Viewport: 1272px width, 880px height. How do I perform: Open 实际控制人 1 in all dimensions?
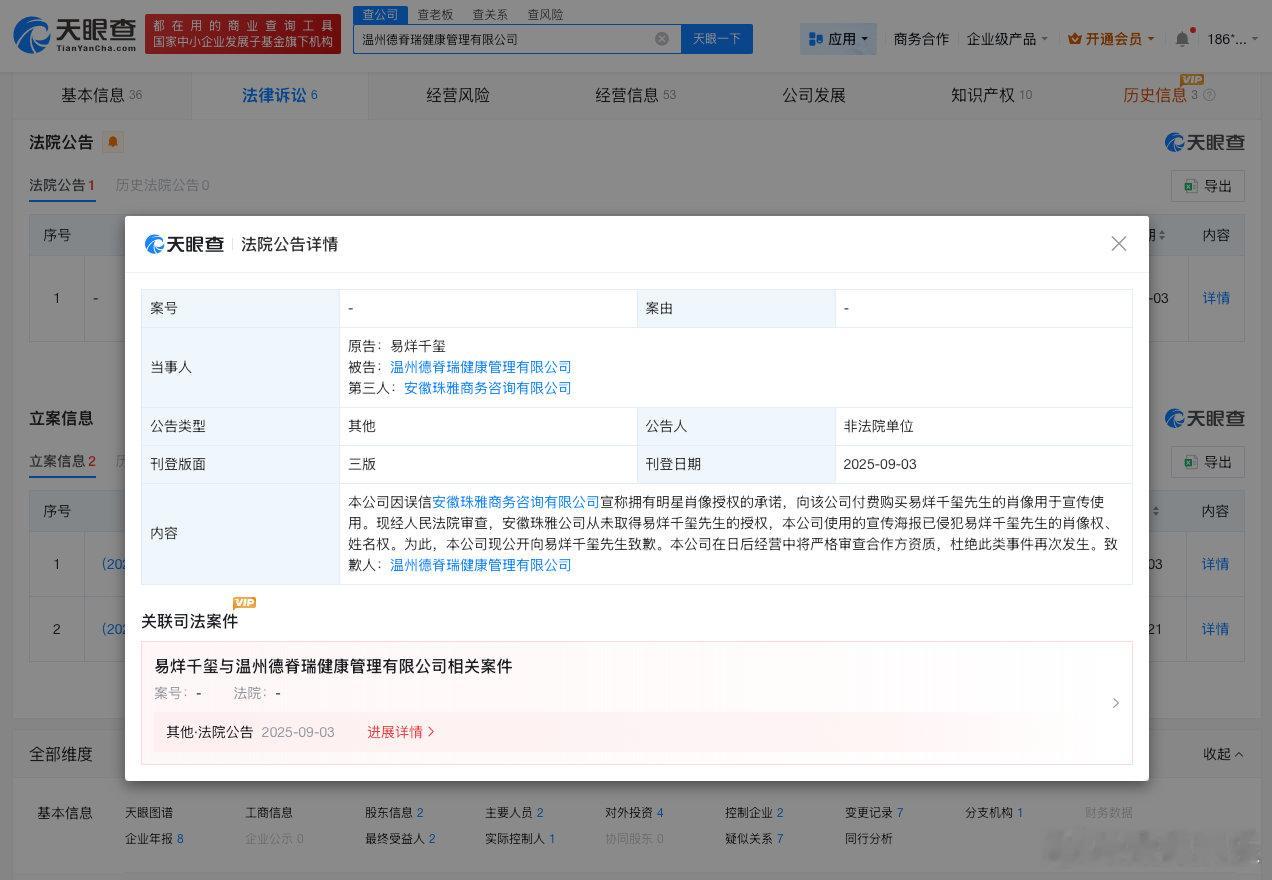pos(520,839)
